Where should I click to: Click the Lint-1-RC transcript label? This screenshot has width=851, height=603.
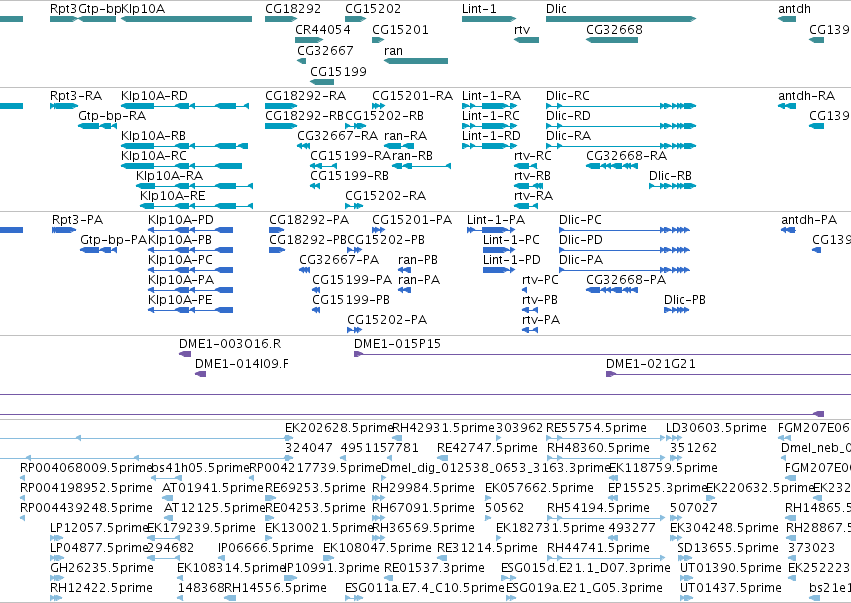(491, 116)
